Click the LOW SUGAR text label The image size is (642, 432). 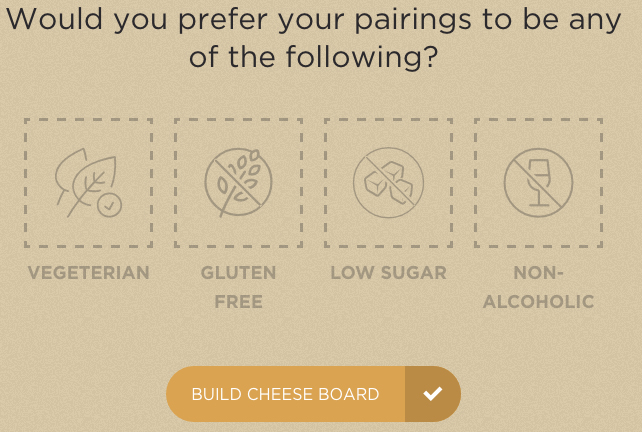click(x=388, y=273)
